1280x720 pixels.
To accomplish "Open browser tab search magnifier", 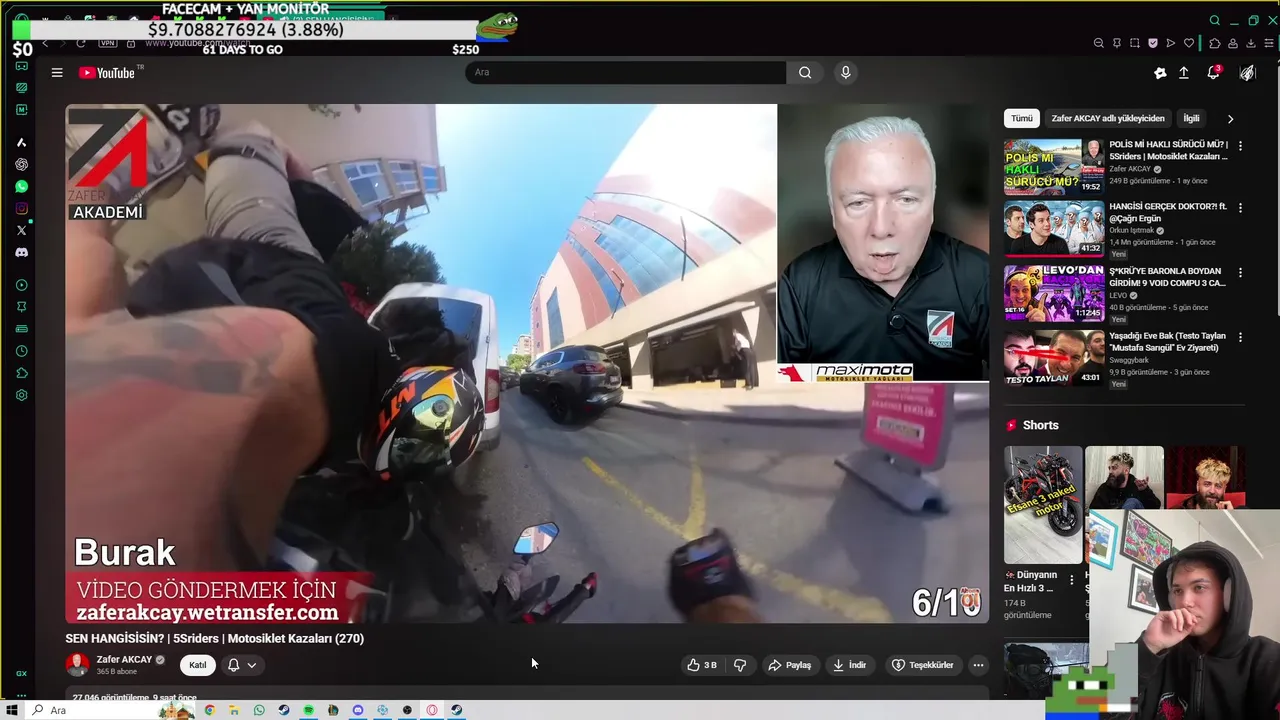I will (1215, 20).
